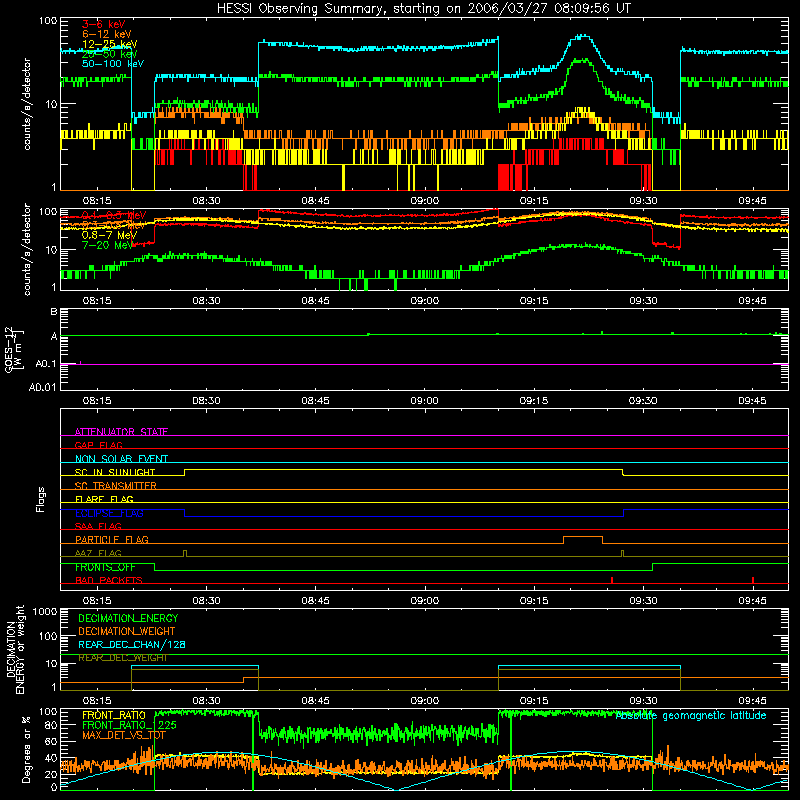The width and height of the screenshot is (800, 800).
Task: Click the 08:30 tick under the GOES plot
Action: pos(206,401)
